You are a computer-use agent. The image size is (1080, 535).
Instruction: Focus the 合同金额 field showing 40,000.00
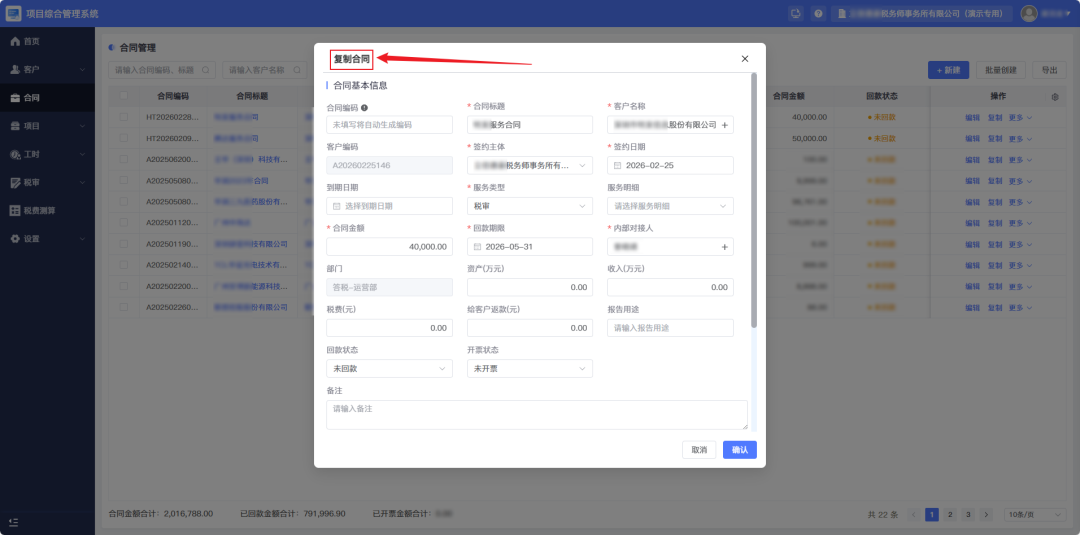tap(389, 246)
